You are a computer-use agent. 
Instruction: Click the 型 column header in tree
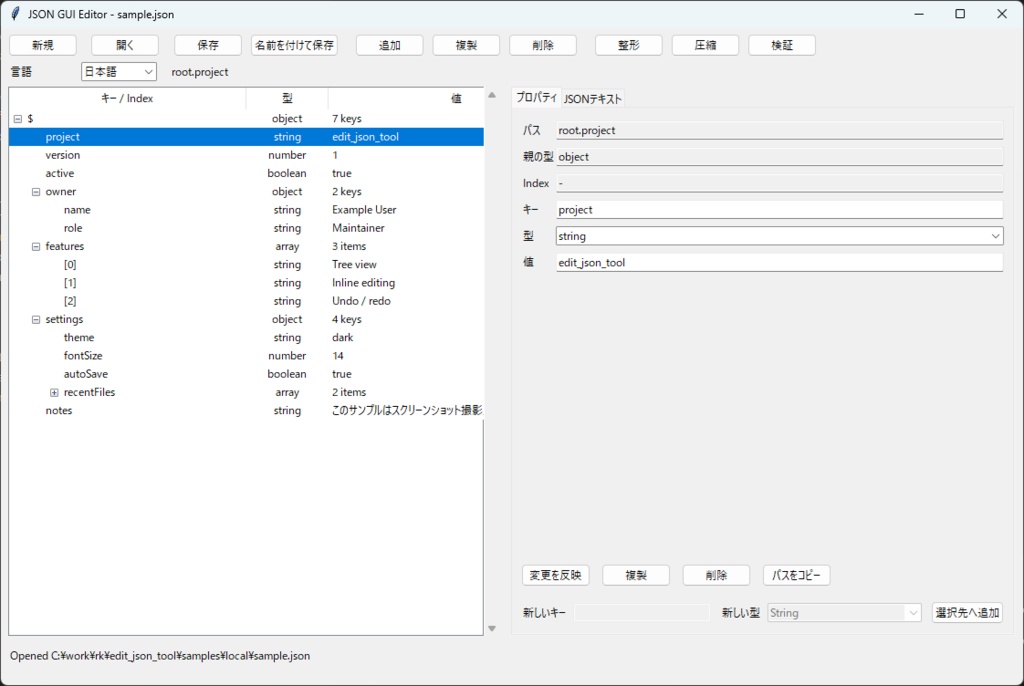coord(287,99)
